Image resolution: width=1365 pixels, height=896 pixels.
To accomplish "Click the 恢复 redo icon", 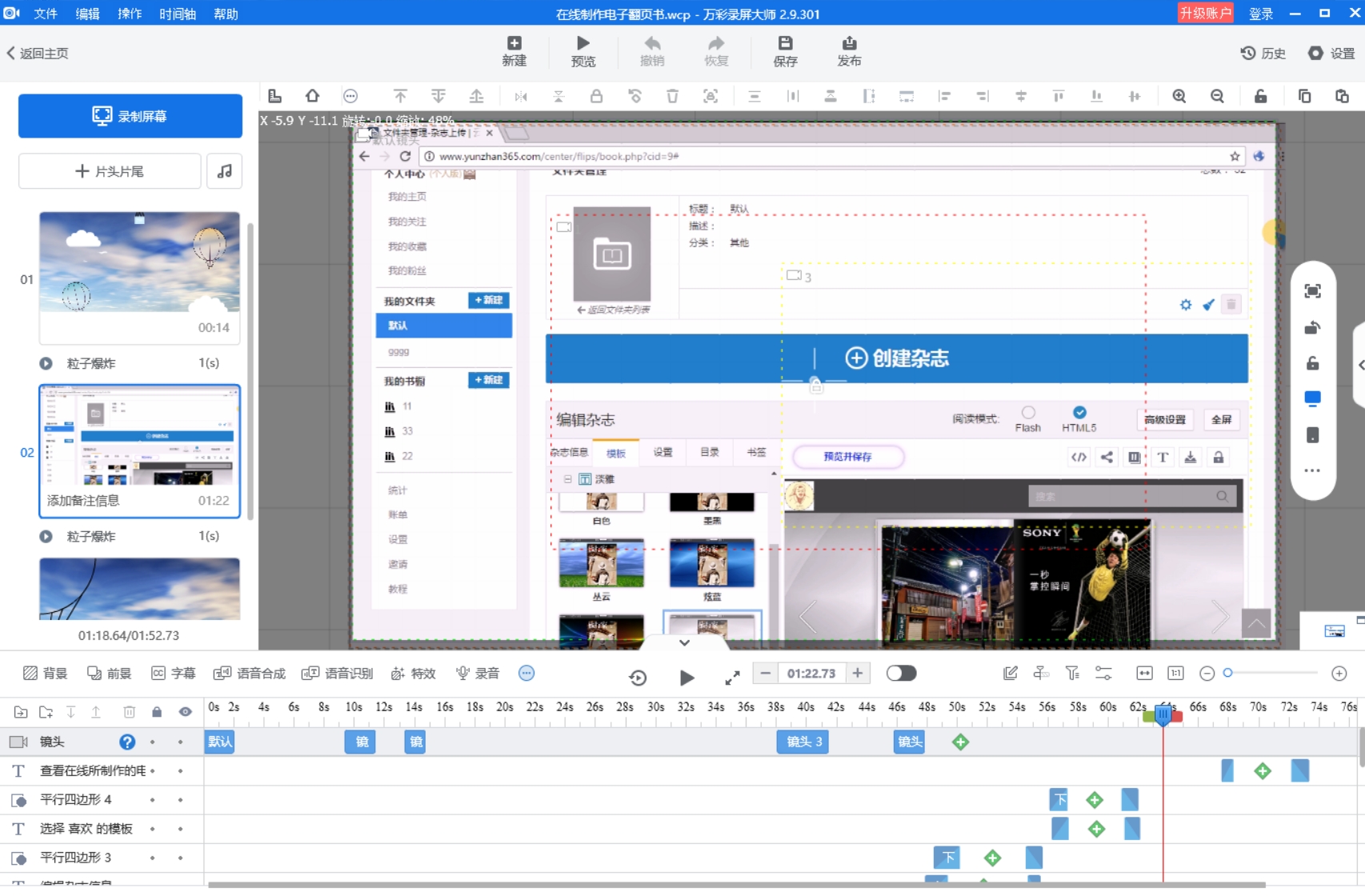I will (x=716, y=51).
